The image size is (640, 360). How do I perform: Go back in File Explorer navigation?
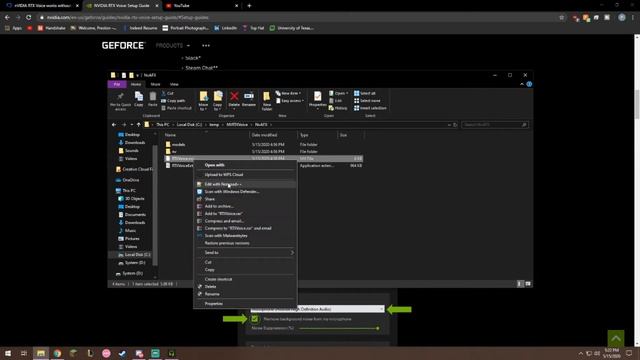click(114, 124)
